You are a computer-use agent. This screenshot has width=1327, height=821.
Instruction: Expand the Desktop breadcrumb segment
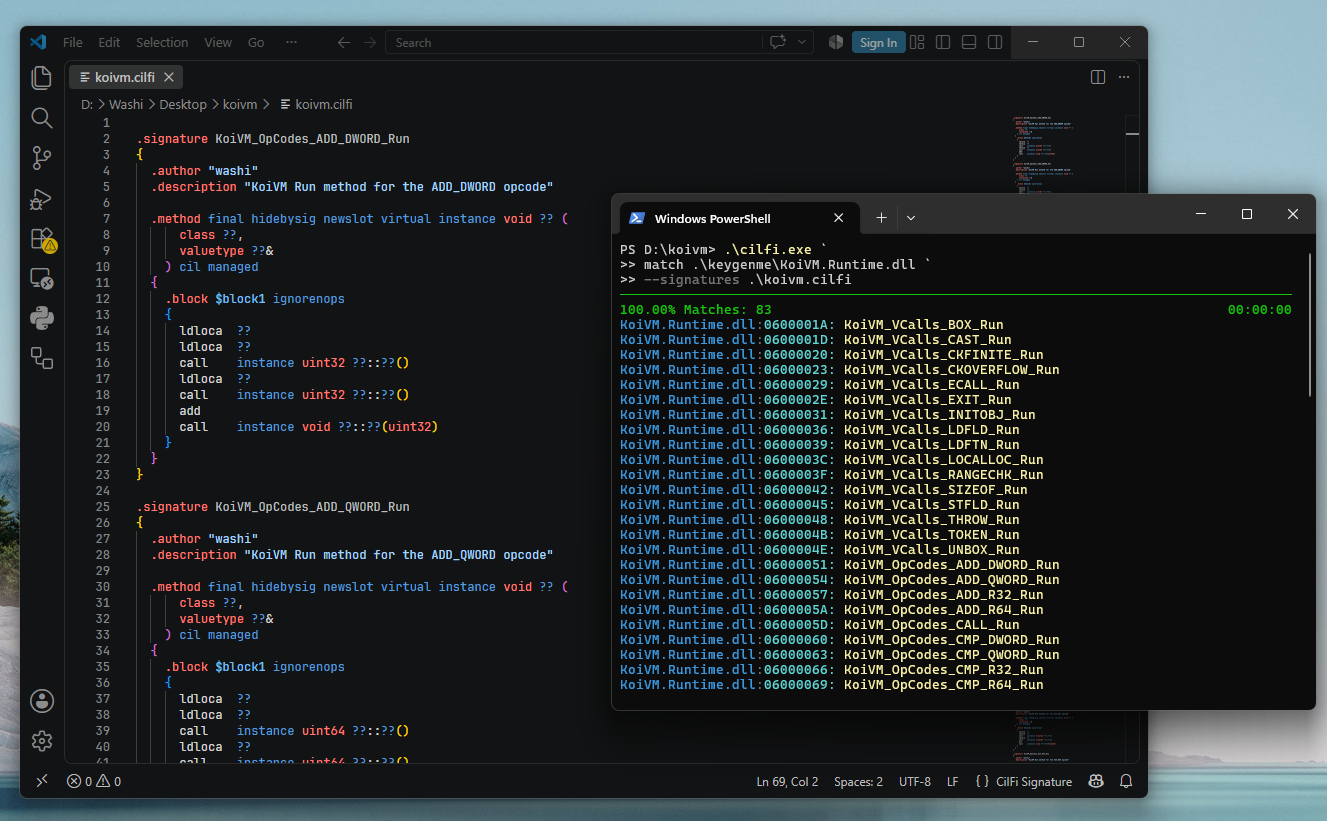pyautogui.click(x=183, y=104)
